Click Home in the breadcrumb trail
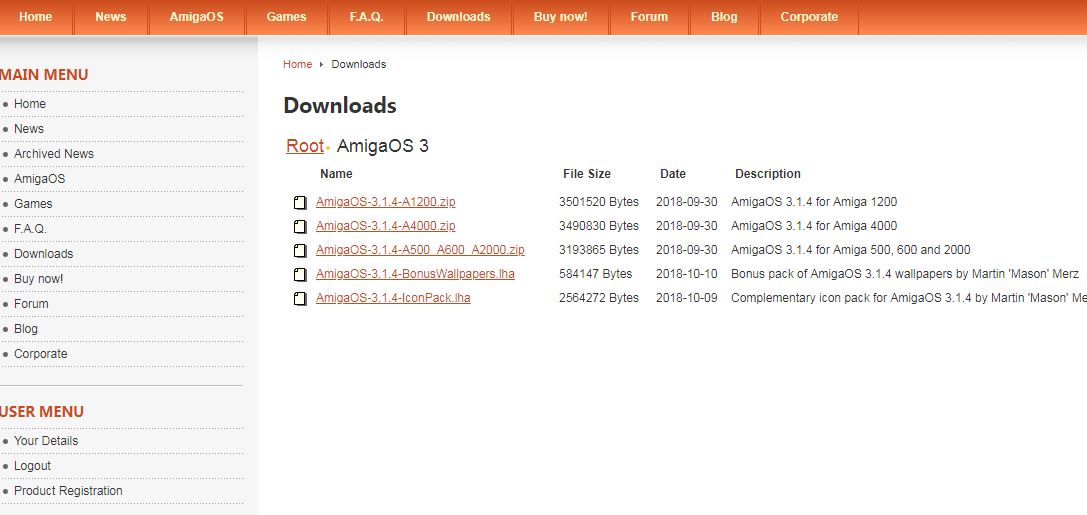1087x515 pixels. [x=297, y=64]
